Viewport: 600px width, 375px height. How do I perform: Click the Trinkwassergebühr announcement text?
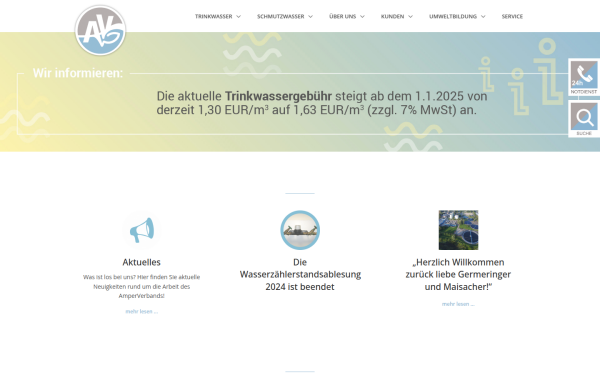[x=321, y=103]
